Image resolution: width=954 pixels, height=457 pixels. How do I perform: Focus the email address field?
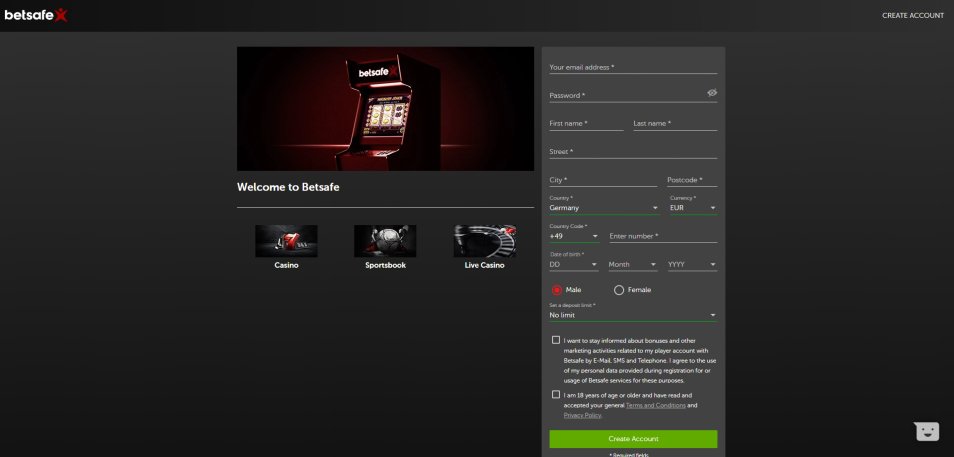(x=633, y=68)
